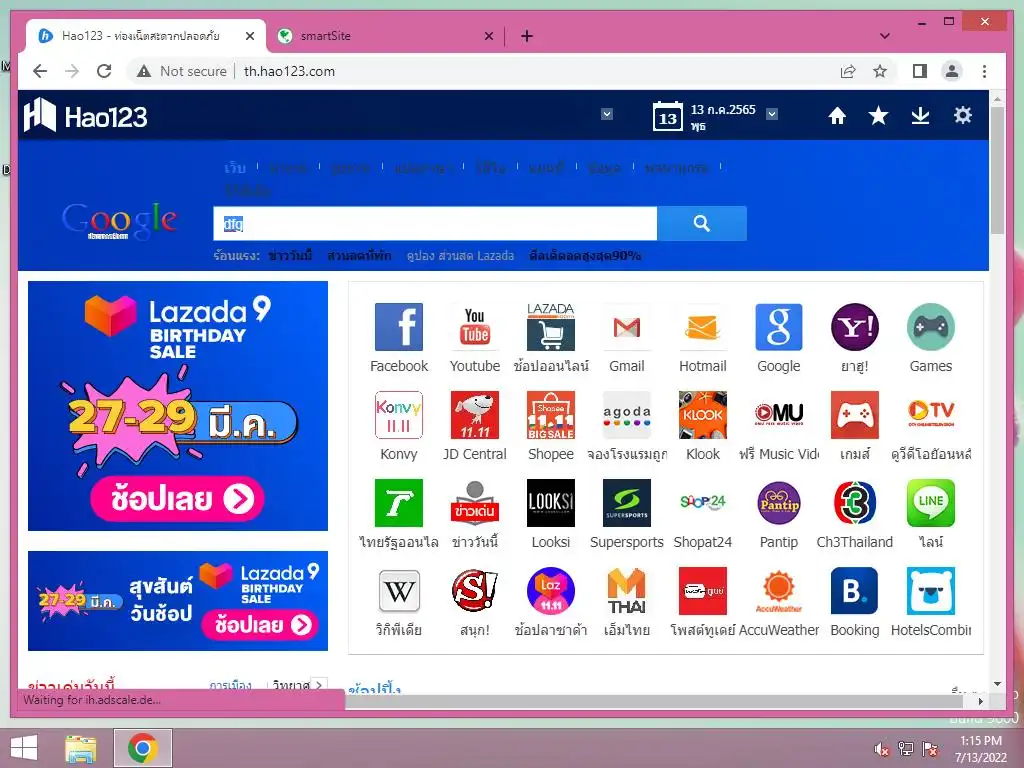Open the Facebook shortcut icon
This screenshot has width=1024, height=768.
click(x=398, y=327)
